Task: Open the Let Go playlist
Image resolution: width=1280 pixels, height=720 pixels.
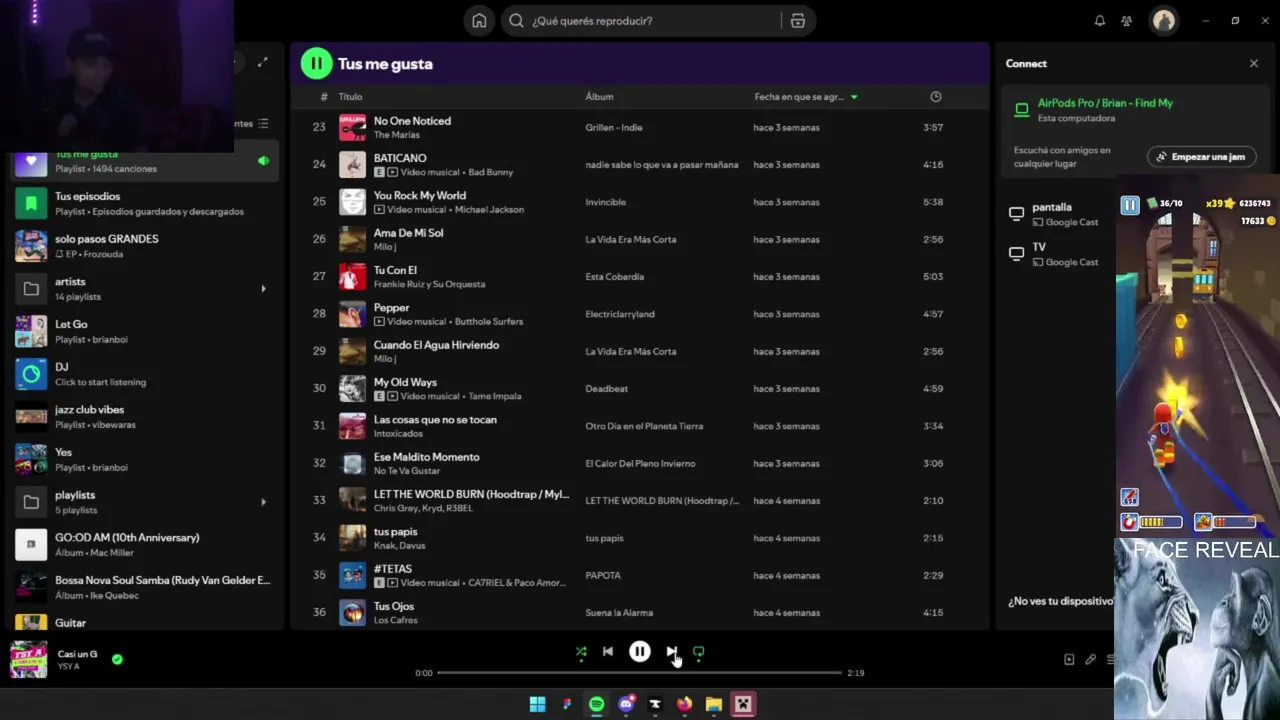Action: tap(146, 331)
